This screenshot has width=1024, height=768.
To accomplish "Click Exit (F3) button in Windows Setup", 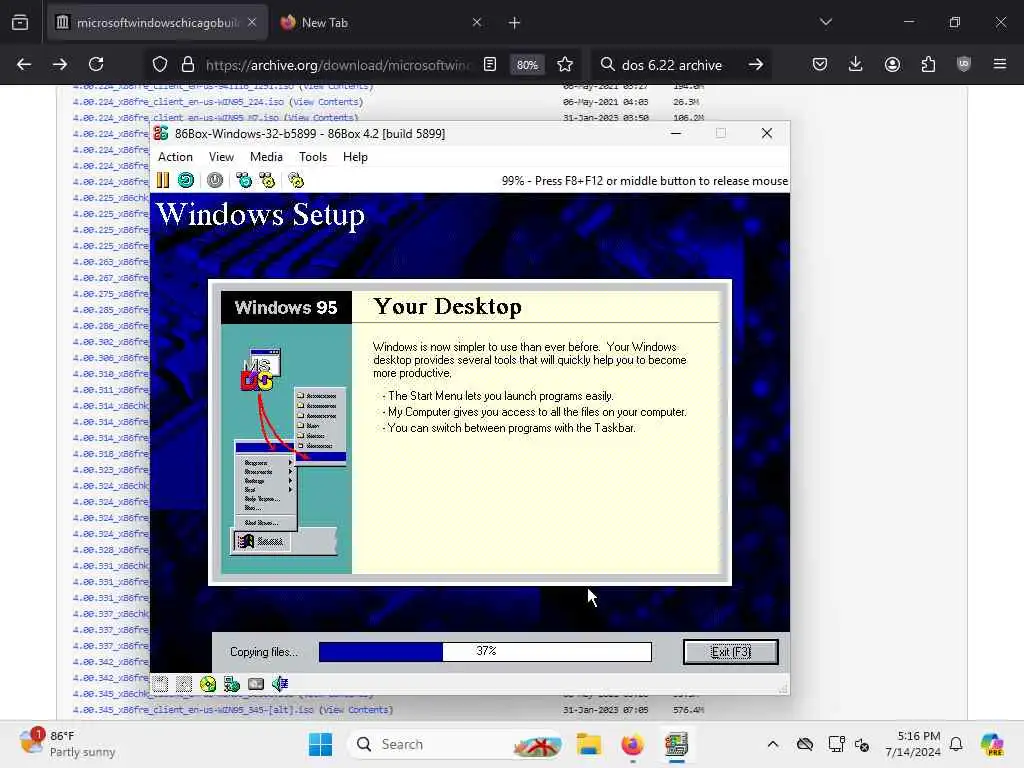I will 731,652.
